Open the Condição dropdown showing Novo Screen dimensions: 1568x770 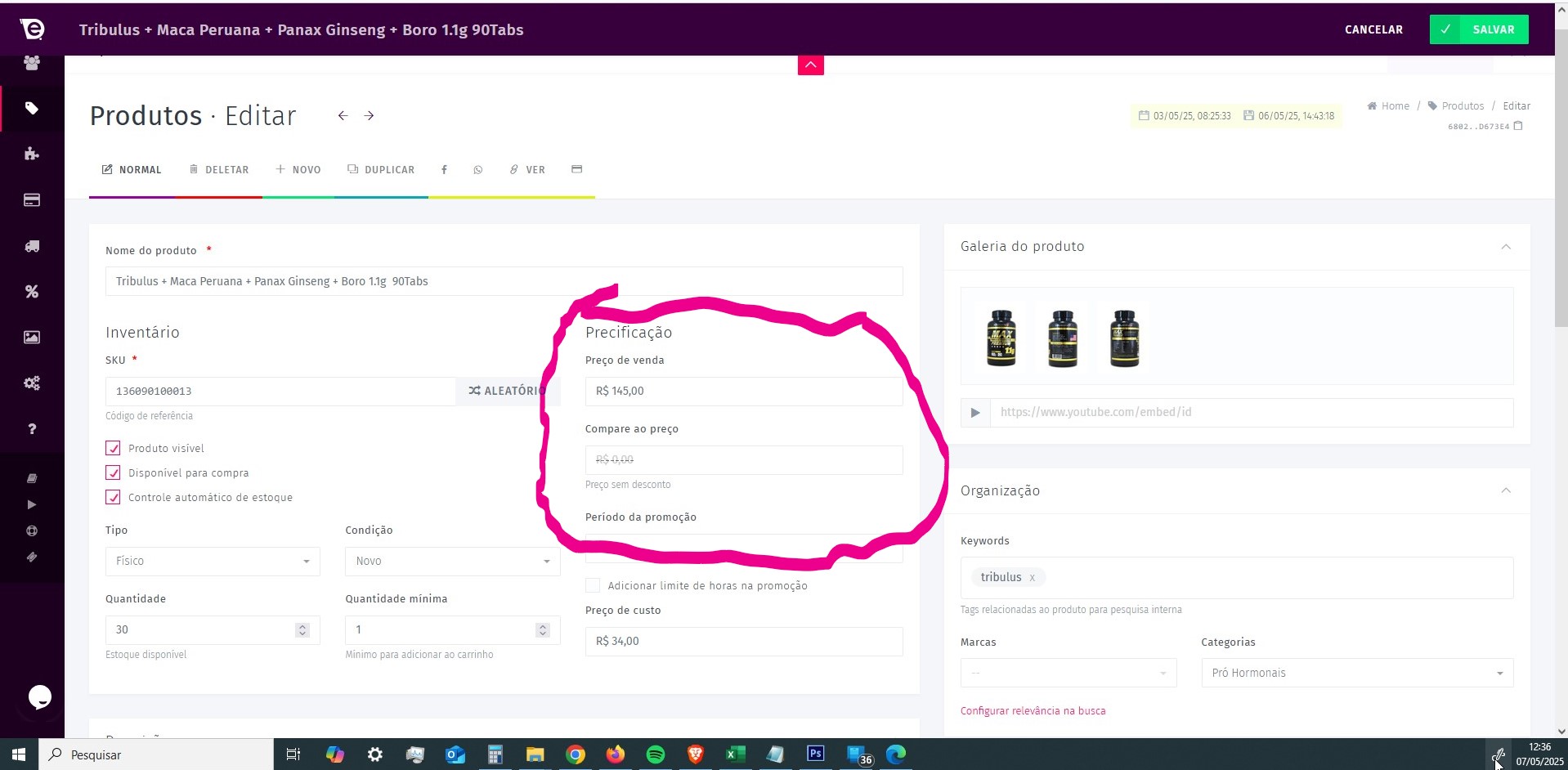[x=453, y=562]
